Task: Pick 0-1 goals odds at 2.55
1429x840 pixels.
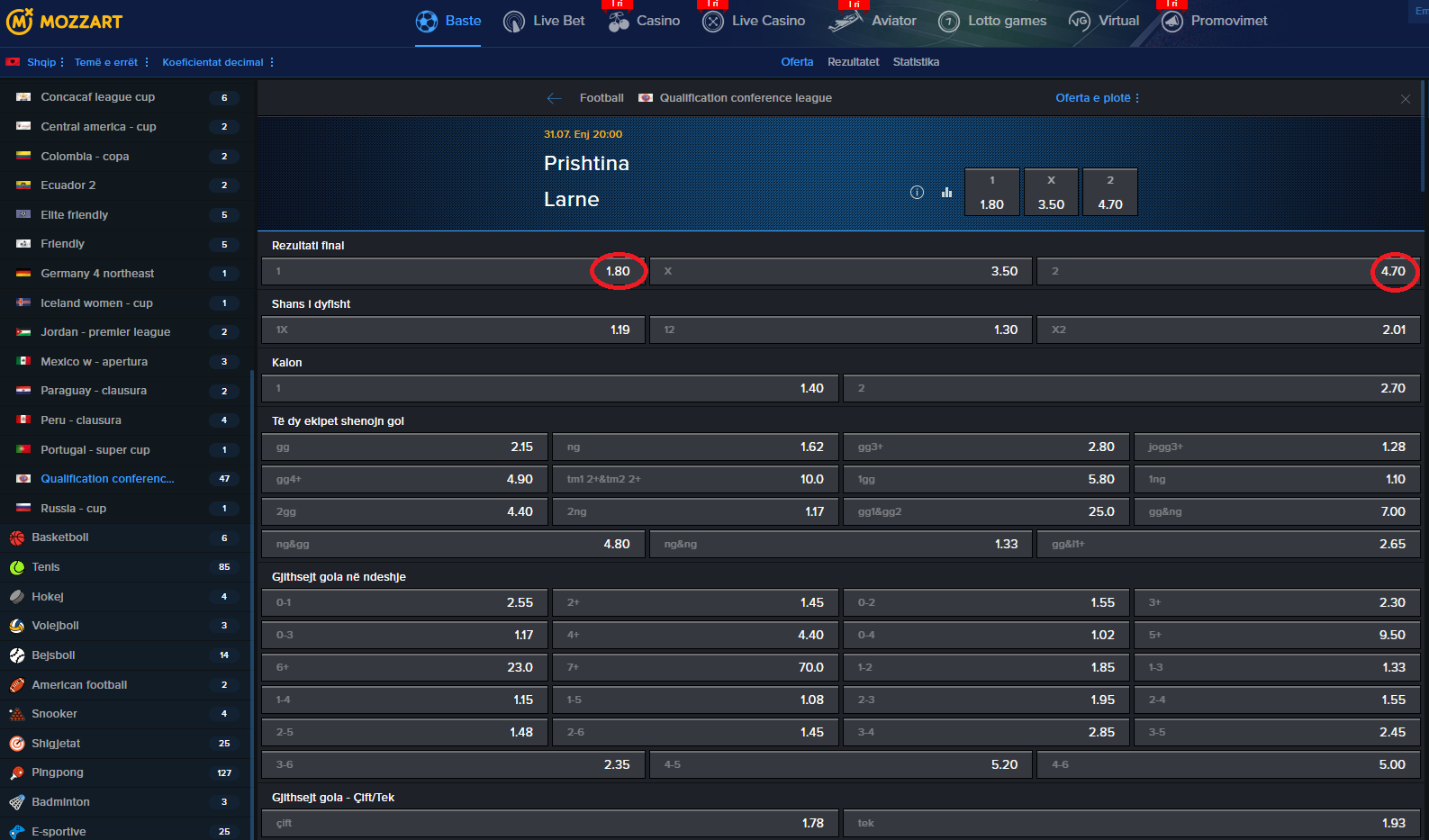Action: (x=404, y=602)
